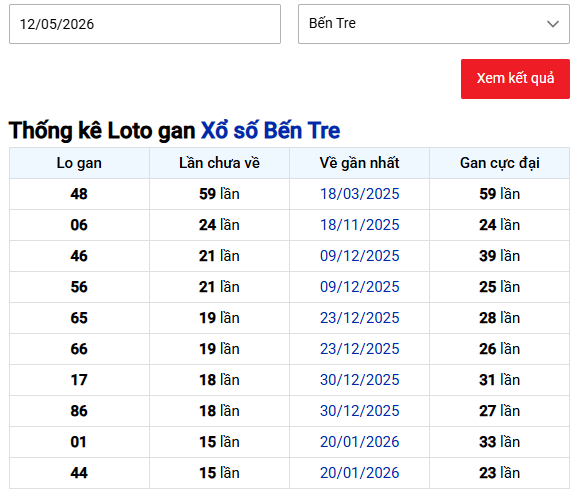This screenshot has width=578, height=494.
Task: Click the Lần chưa về column header
Action: point(219,163)
